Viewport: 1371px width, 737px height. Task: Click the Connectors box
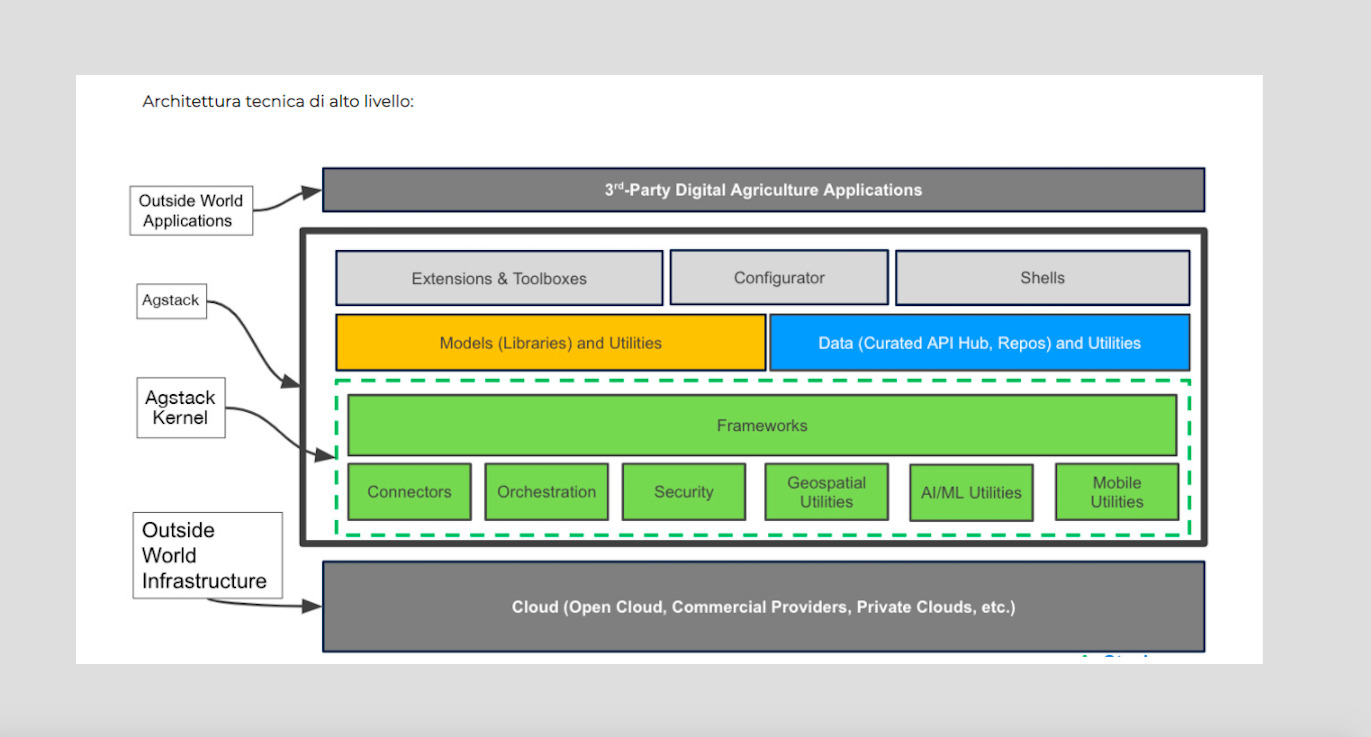click(x=408, y=491)
